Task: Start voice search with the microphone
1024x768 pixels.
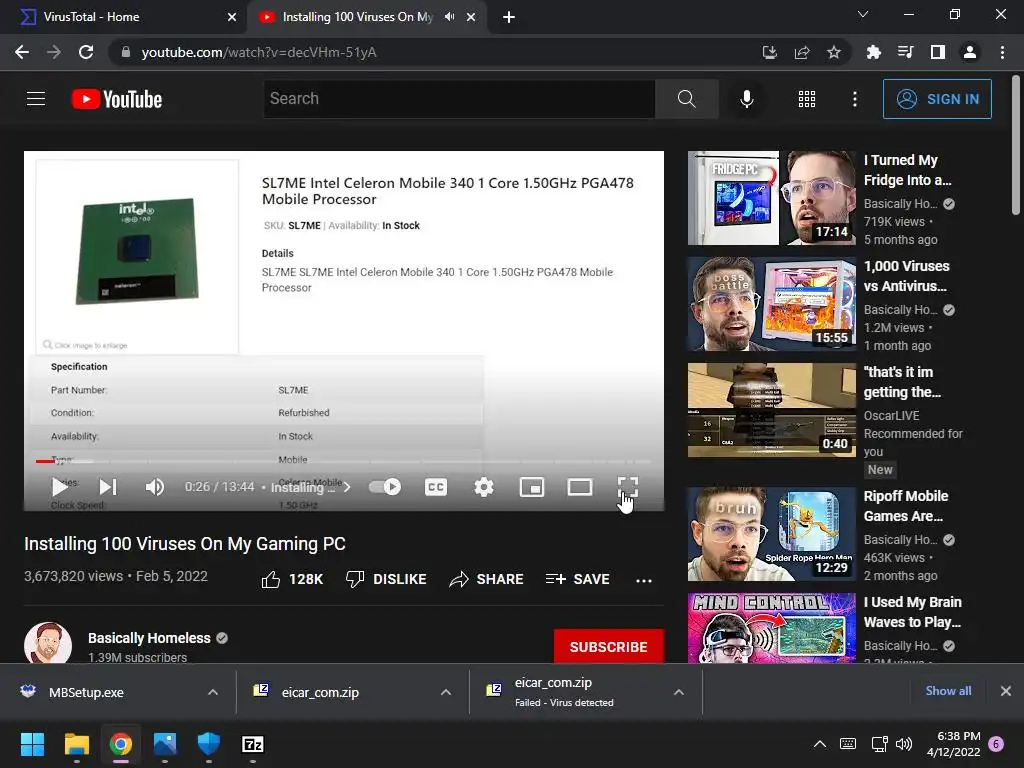Action: [x=746, y=99]
